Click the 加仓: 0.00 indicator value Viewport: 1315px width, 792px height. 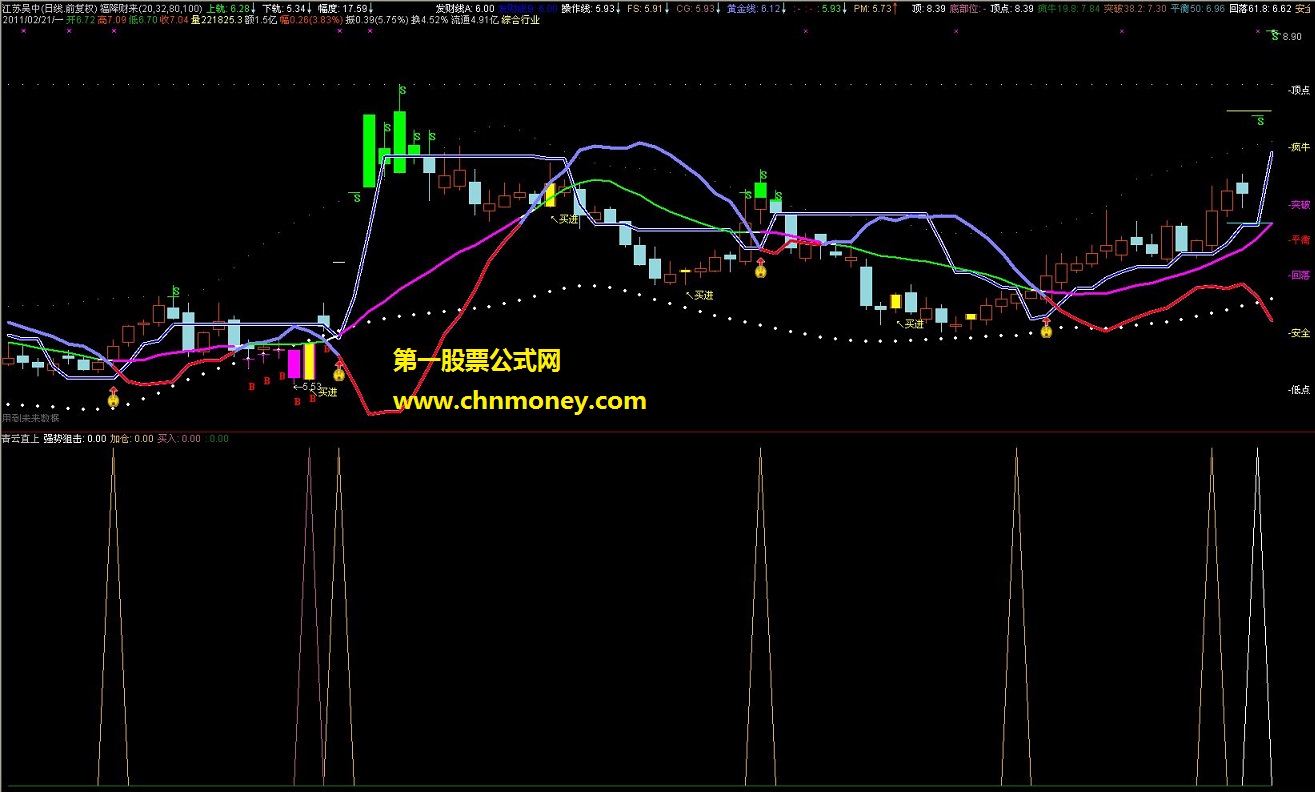132,438
